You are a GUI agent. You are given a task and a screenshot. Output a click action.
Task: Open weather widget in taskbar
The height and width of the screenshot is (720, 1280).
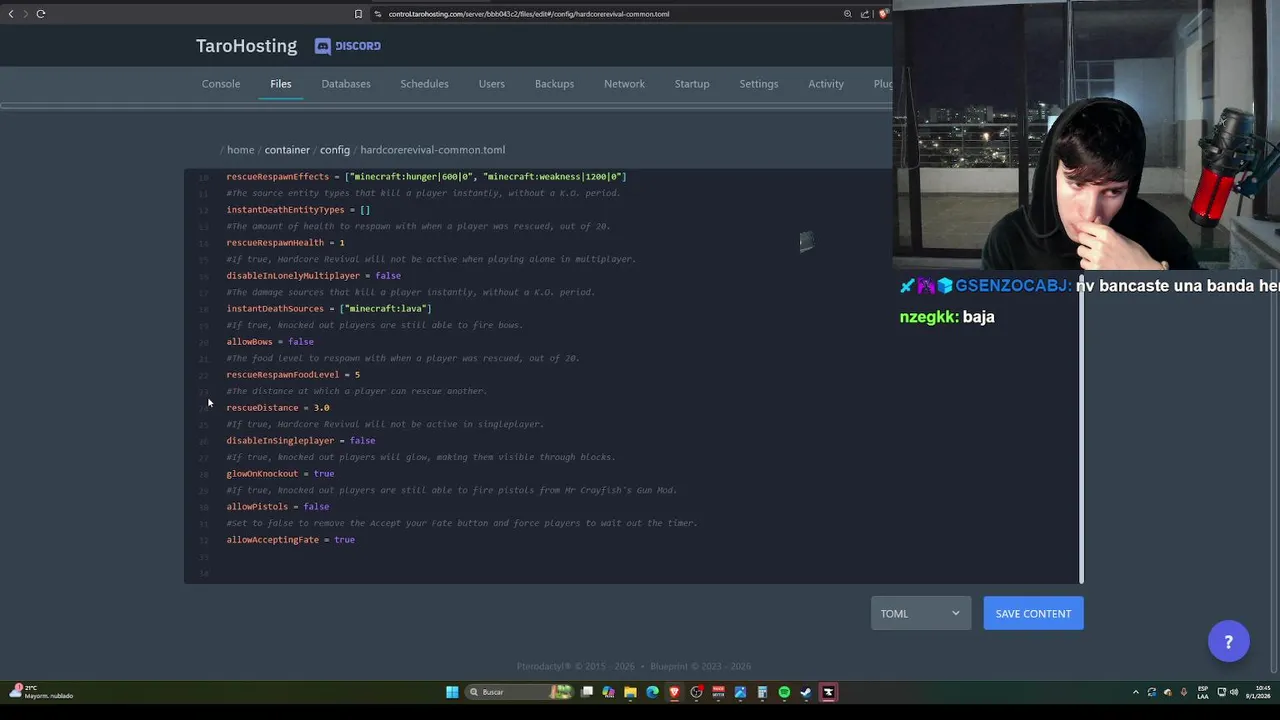[x=40, y=692]
